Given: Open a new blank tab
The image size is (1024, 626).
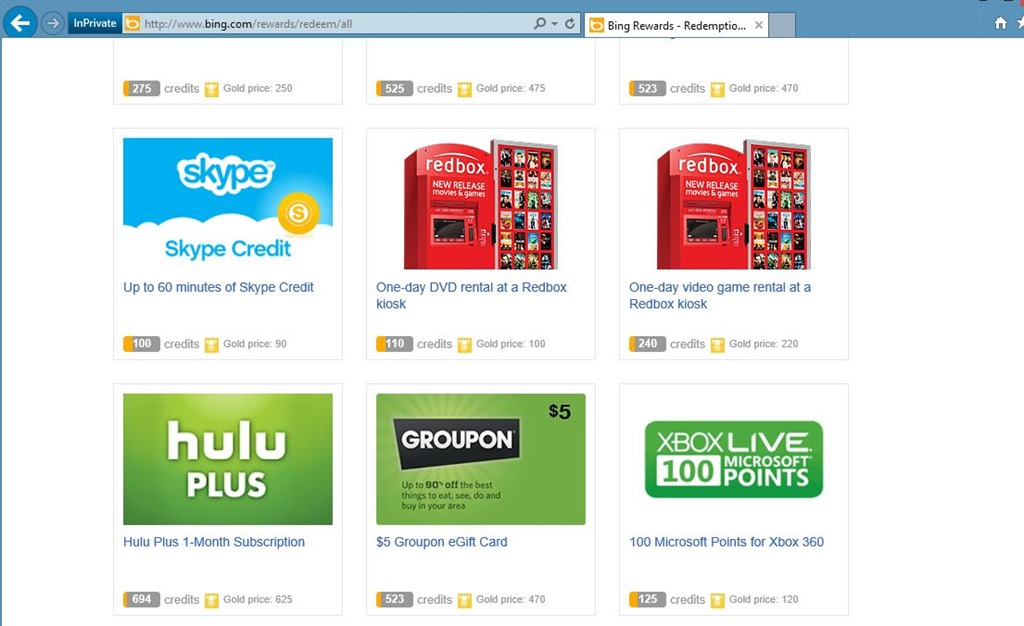Looking at the screenshot, I should (782, 25).
